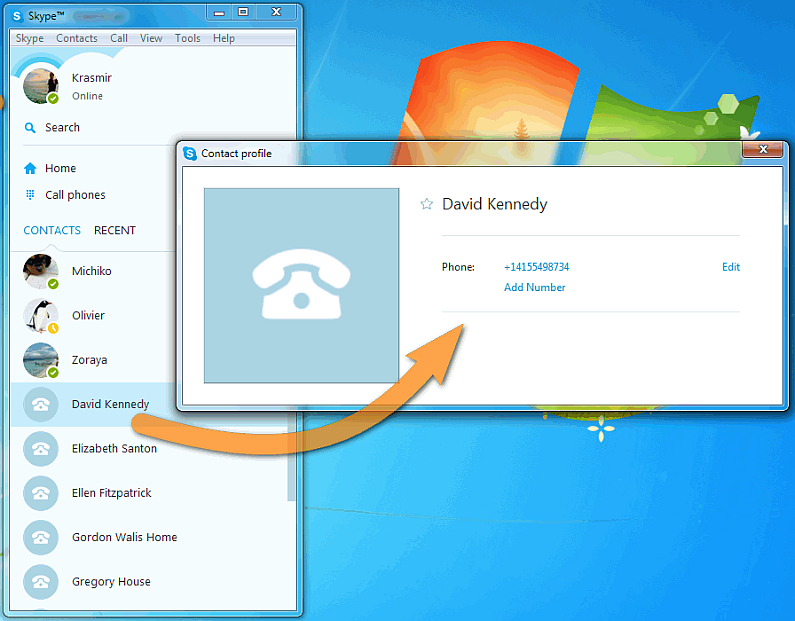The image size is (795, 621).
Task: Change the Online status text
Action: [x=87, y=96]
